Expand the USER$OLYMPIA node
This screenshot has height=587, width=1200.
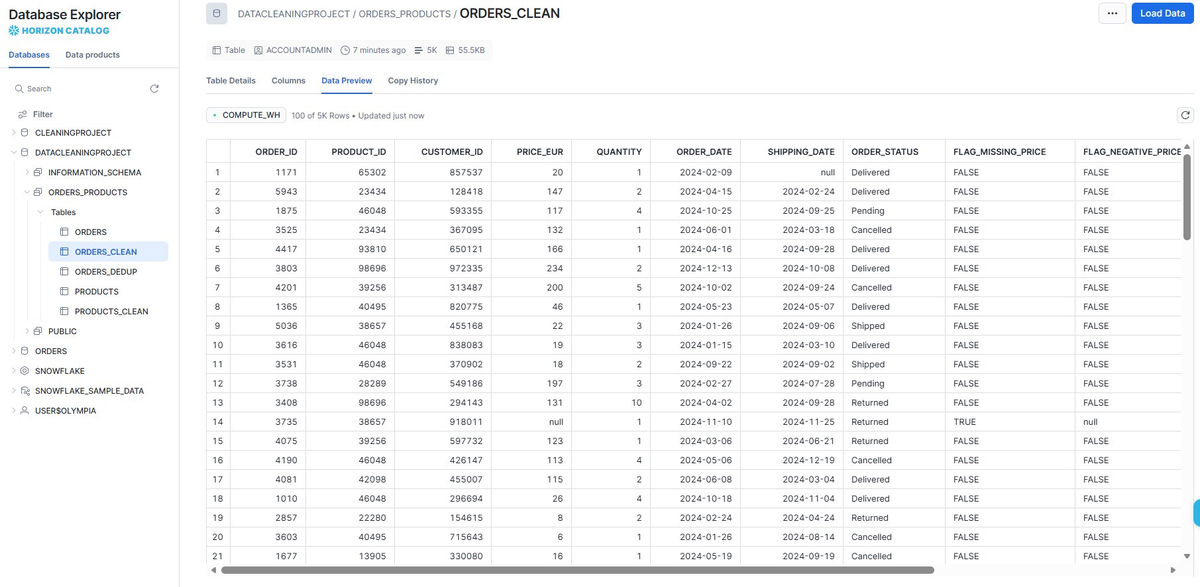14,410
